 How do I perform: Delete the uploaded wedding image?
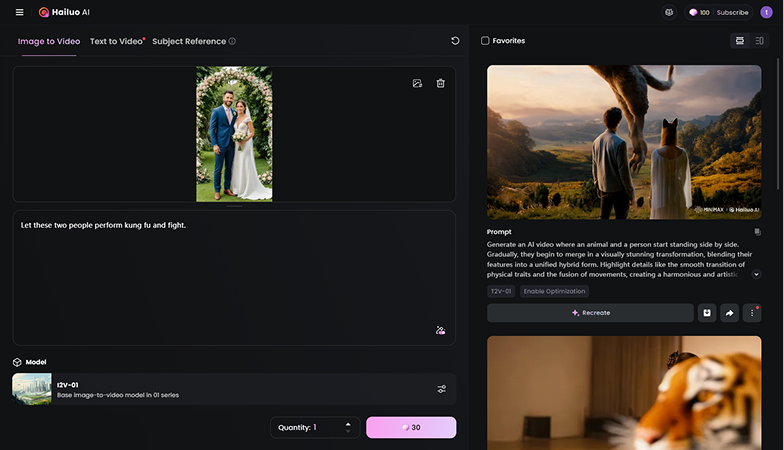point(440,83)
